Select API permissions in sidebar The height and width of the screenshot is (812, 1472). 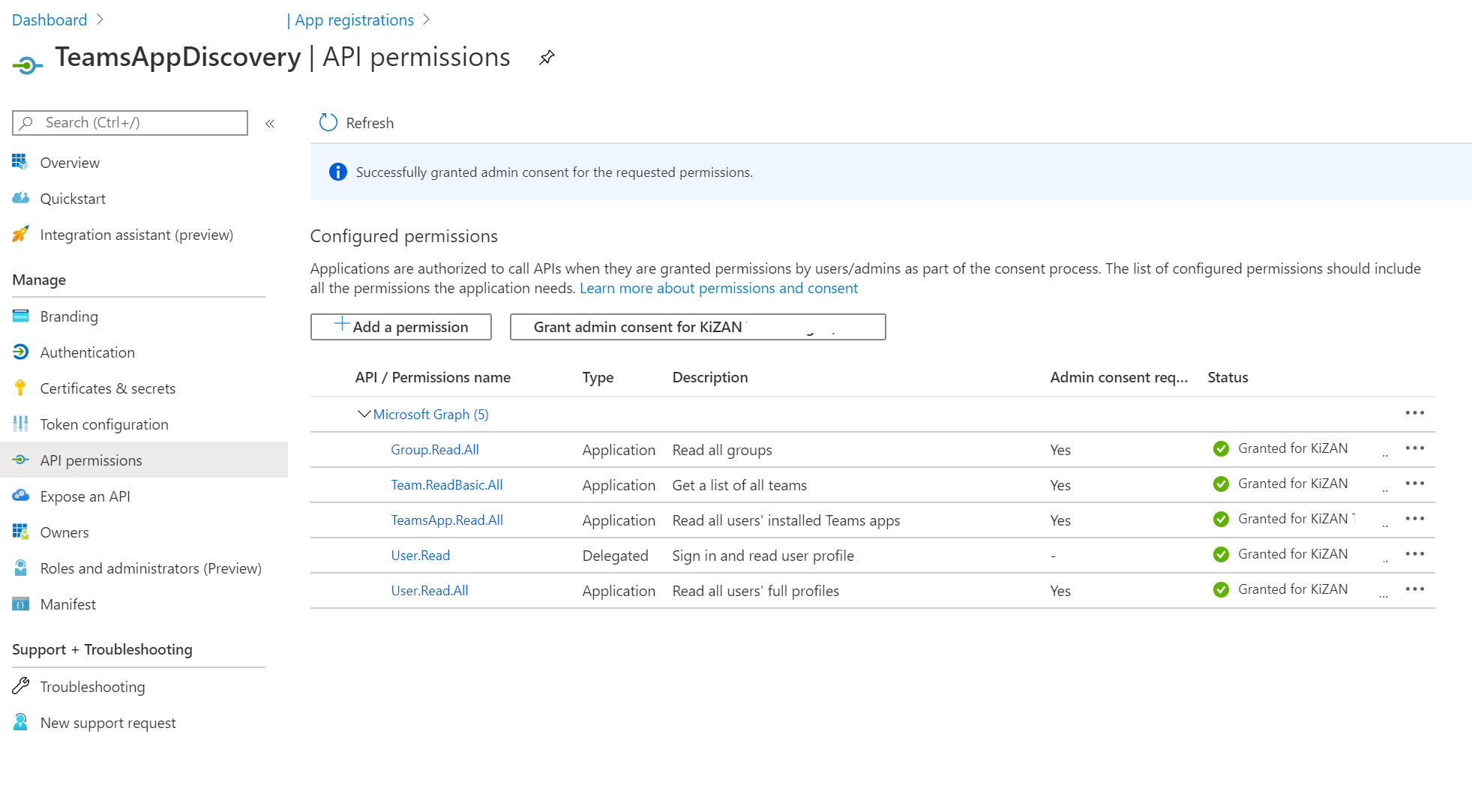coord(144,460)
